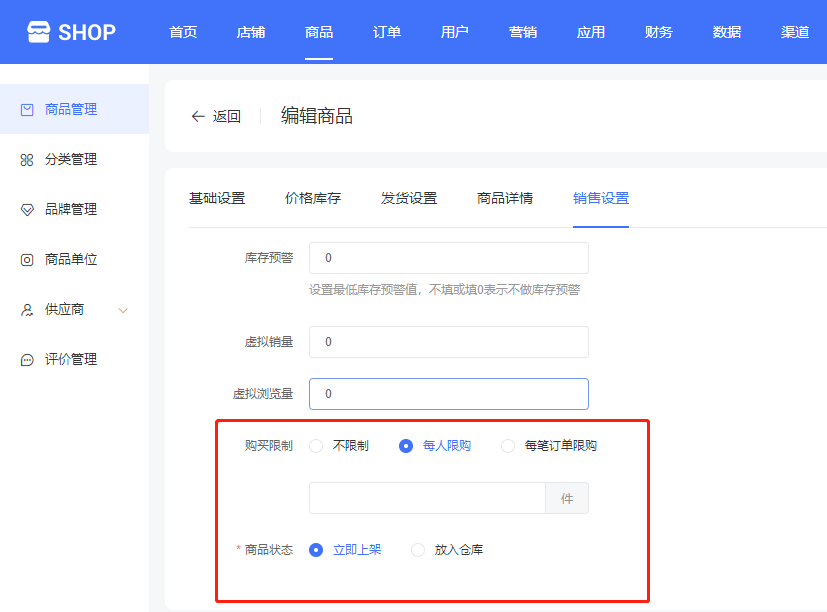The width and height of the screenshot is (827, 612).
Task: Click the 评价管理 chat bubble icon
Action: click(27, 360)
